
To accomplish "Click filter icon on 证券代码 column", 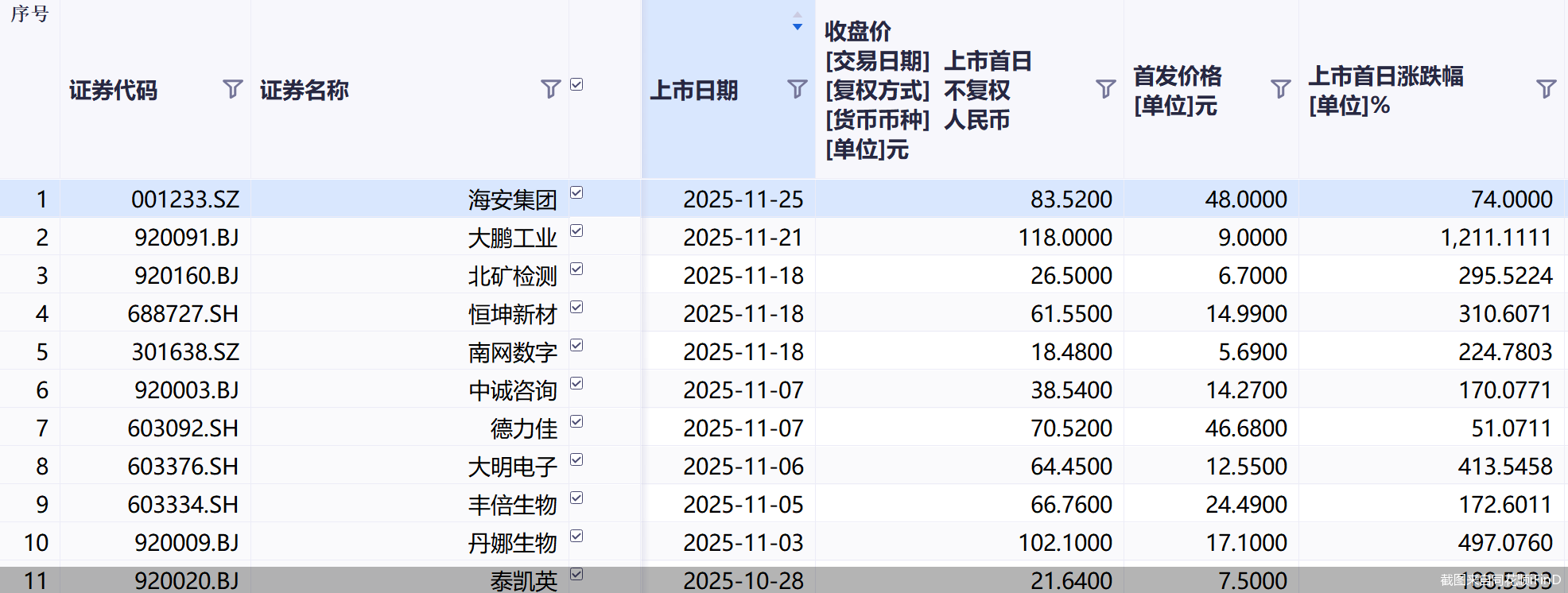I will click(232, 88).
